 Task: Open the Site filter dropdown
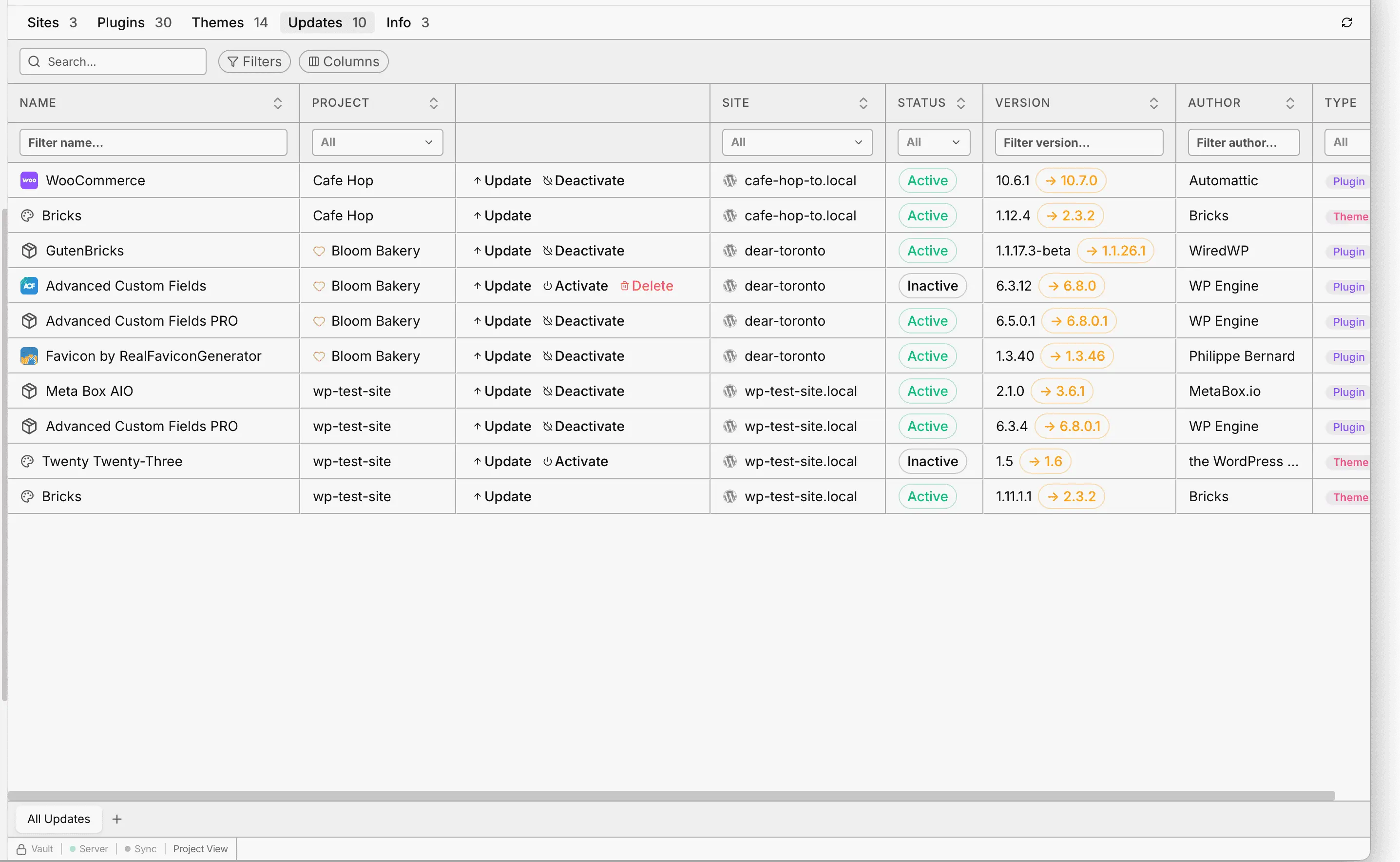(797, 142)
